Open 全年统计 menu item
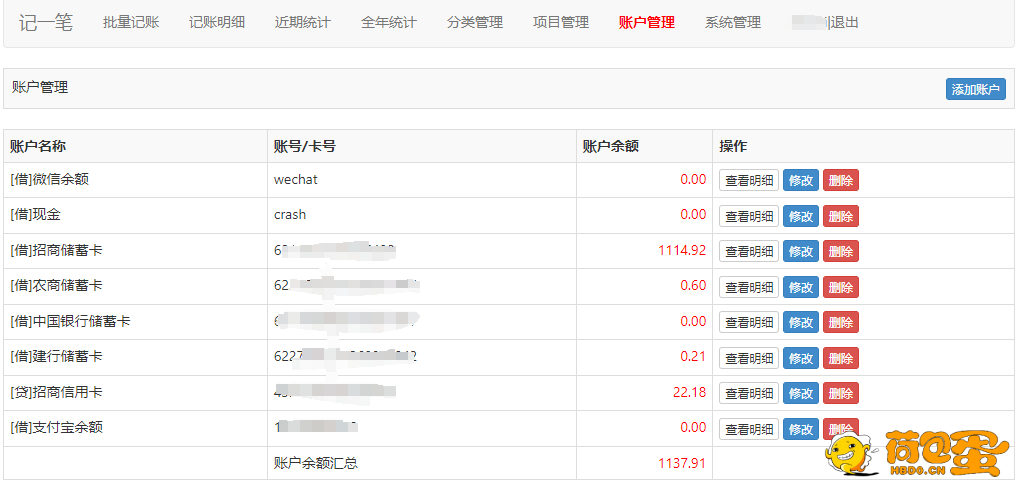This screenshot has height=483, width=1018. (x=389, y=23)
